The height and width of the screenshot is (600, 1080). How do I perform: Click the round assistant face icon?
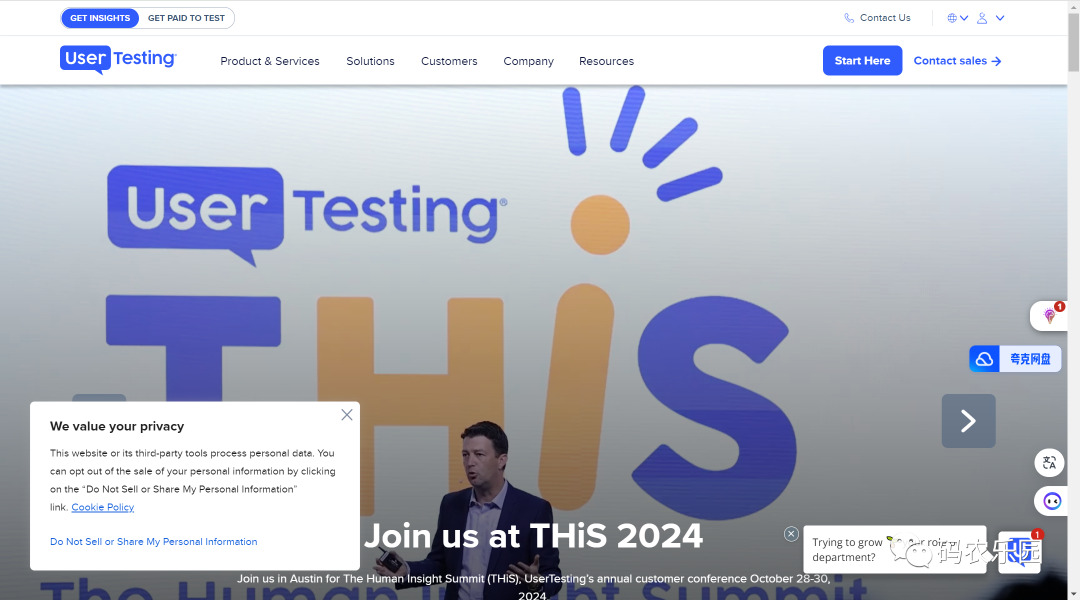(1051, 501)
